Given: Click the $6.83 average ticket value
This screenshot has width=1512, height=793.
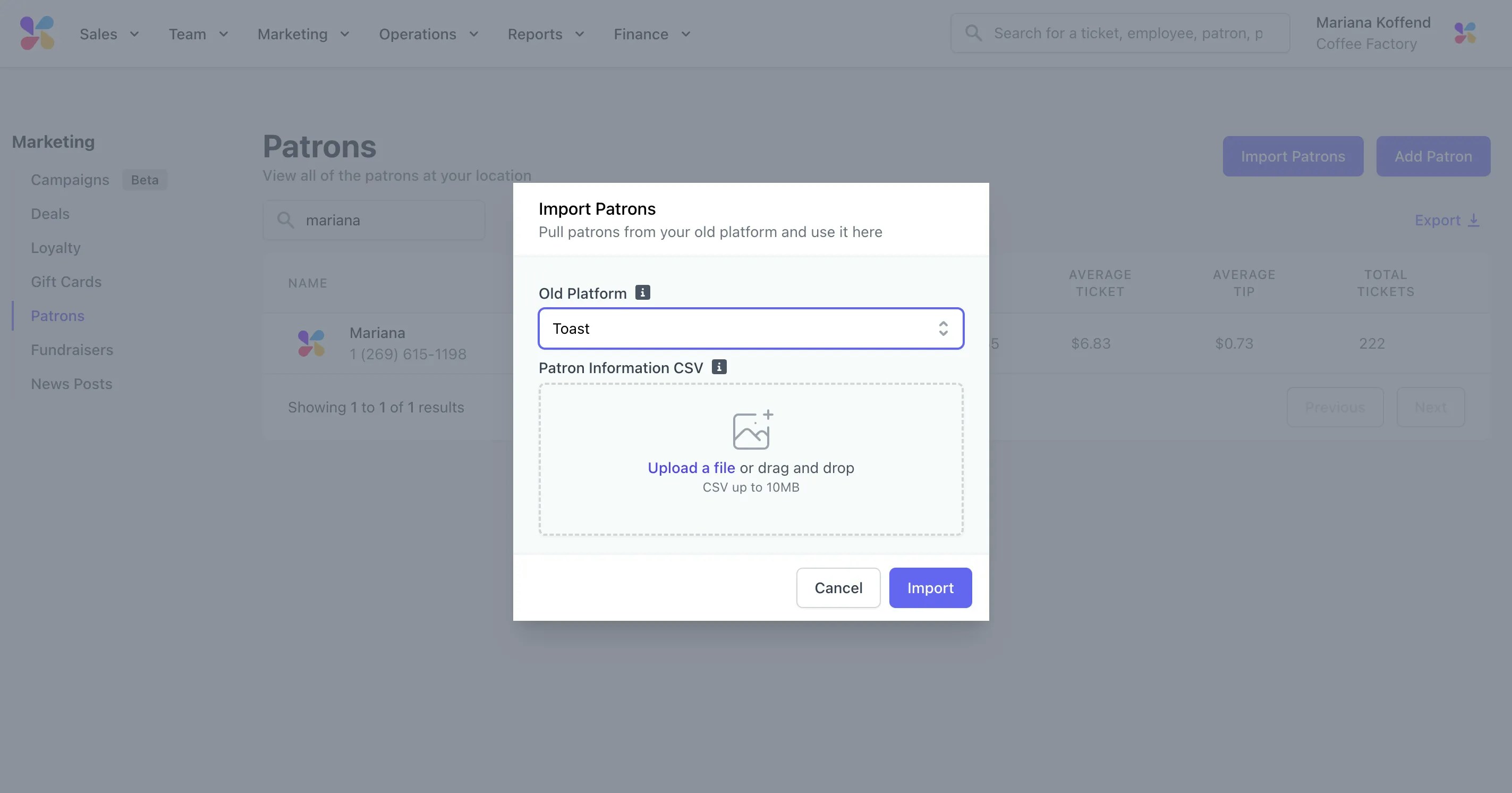Looking at the screenshot, I should (x=1091, y=344).
